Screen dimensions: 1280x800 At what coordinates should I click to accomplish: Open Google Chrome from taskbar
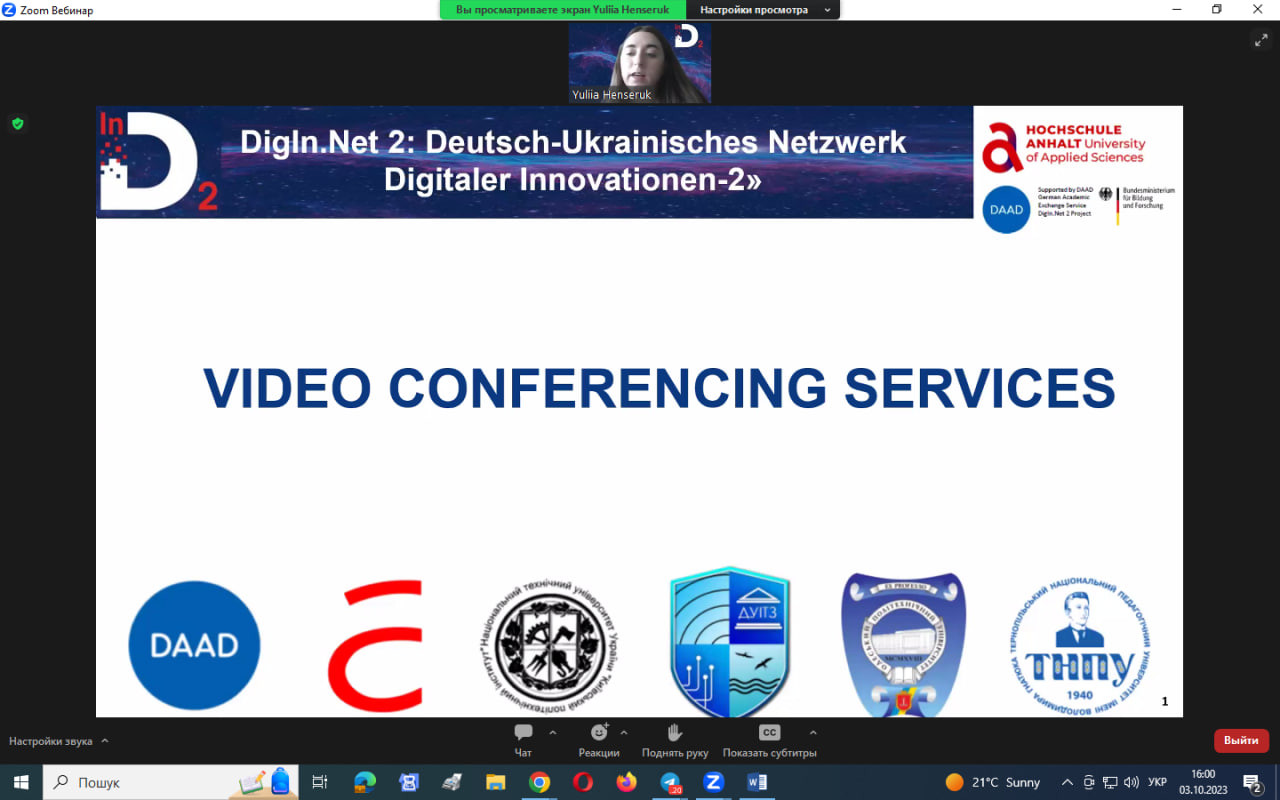click(539, 782)
